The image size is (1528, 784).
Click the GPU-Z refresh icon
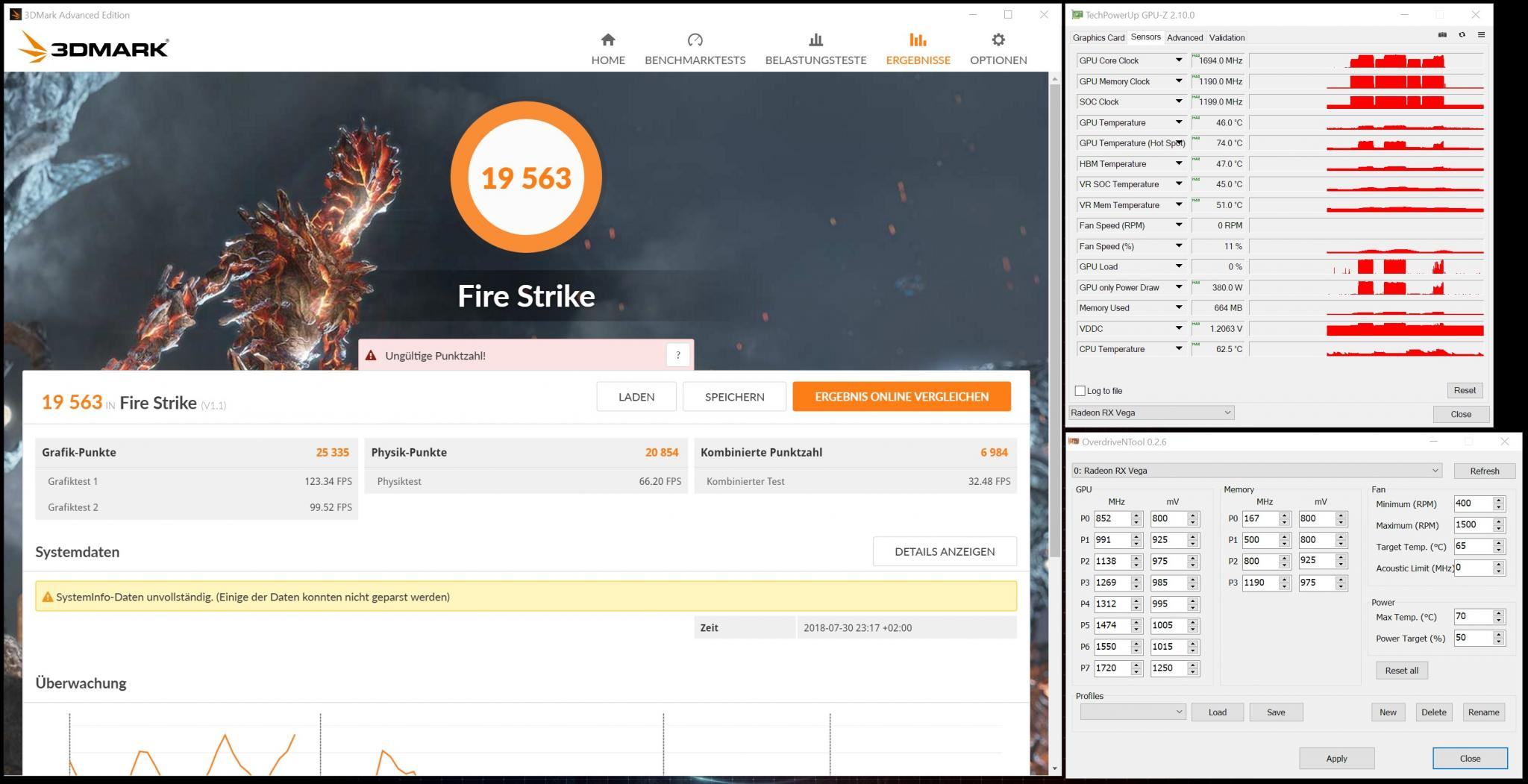pos(1462,35)
